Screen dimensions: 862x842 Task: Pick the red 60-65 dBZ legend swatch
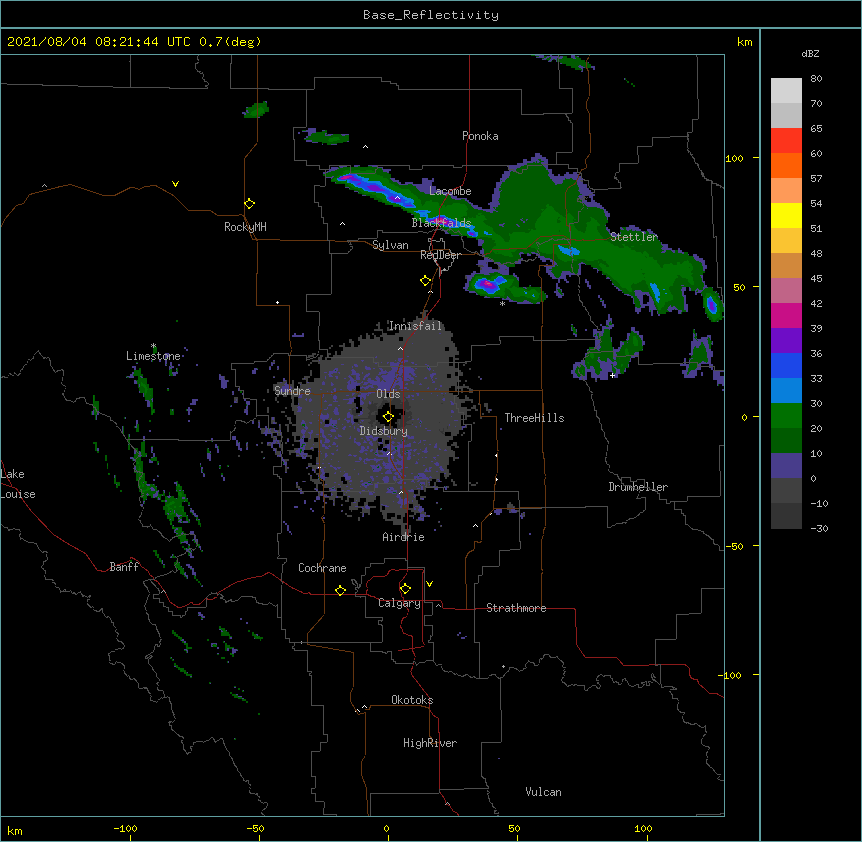(x=786, y=140)
